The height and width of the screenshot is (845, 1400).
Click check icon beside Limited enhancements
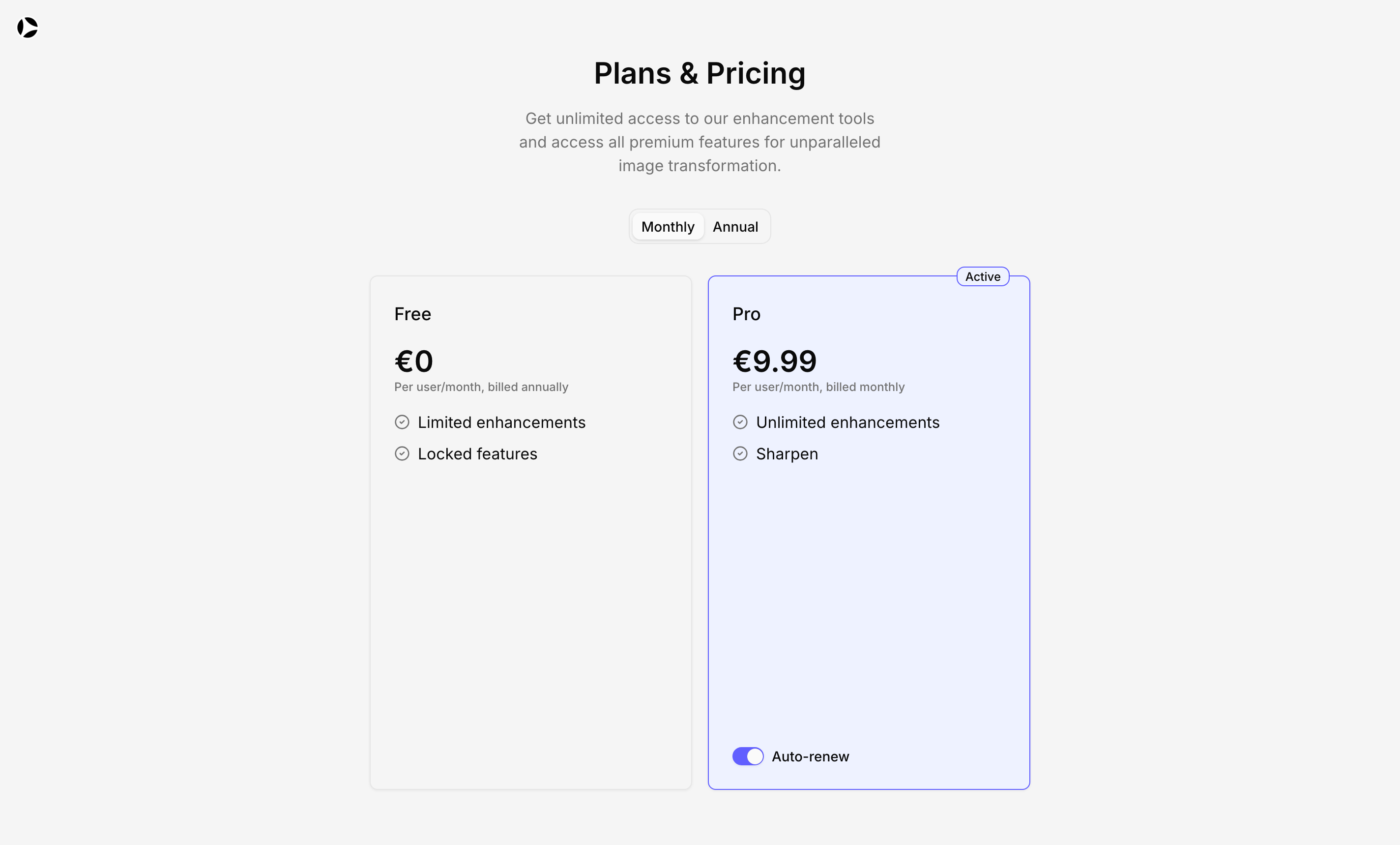coord(402,422)
